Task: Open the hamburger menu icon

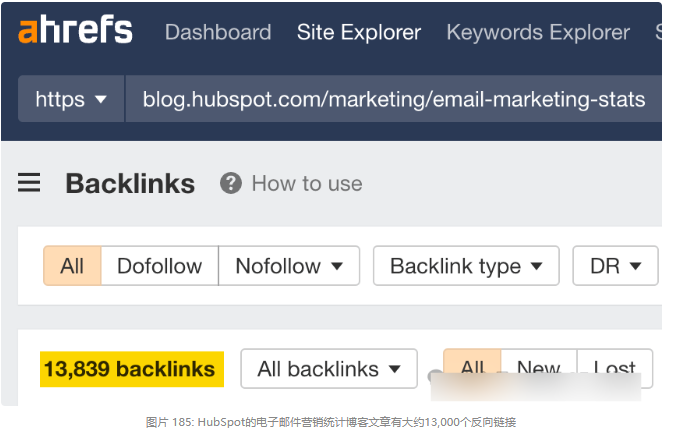Action: tap(29, 183)
